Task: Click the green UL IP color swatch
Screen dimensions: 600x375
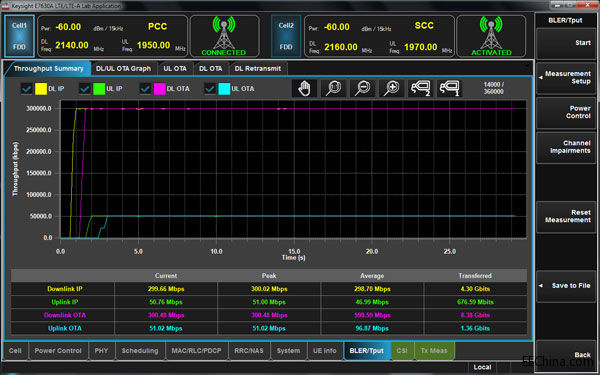Action: [99, 89]
